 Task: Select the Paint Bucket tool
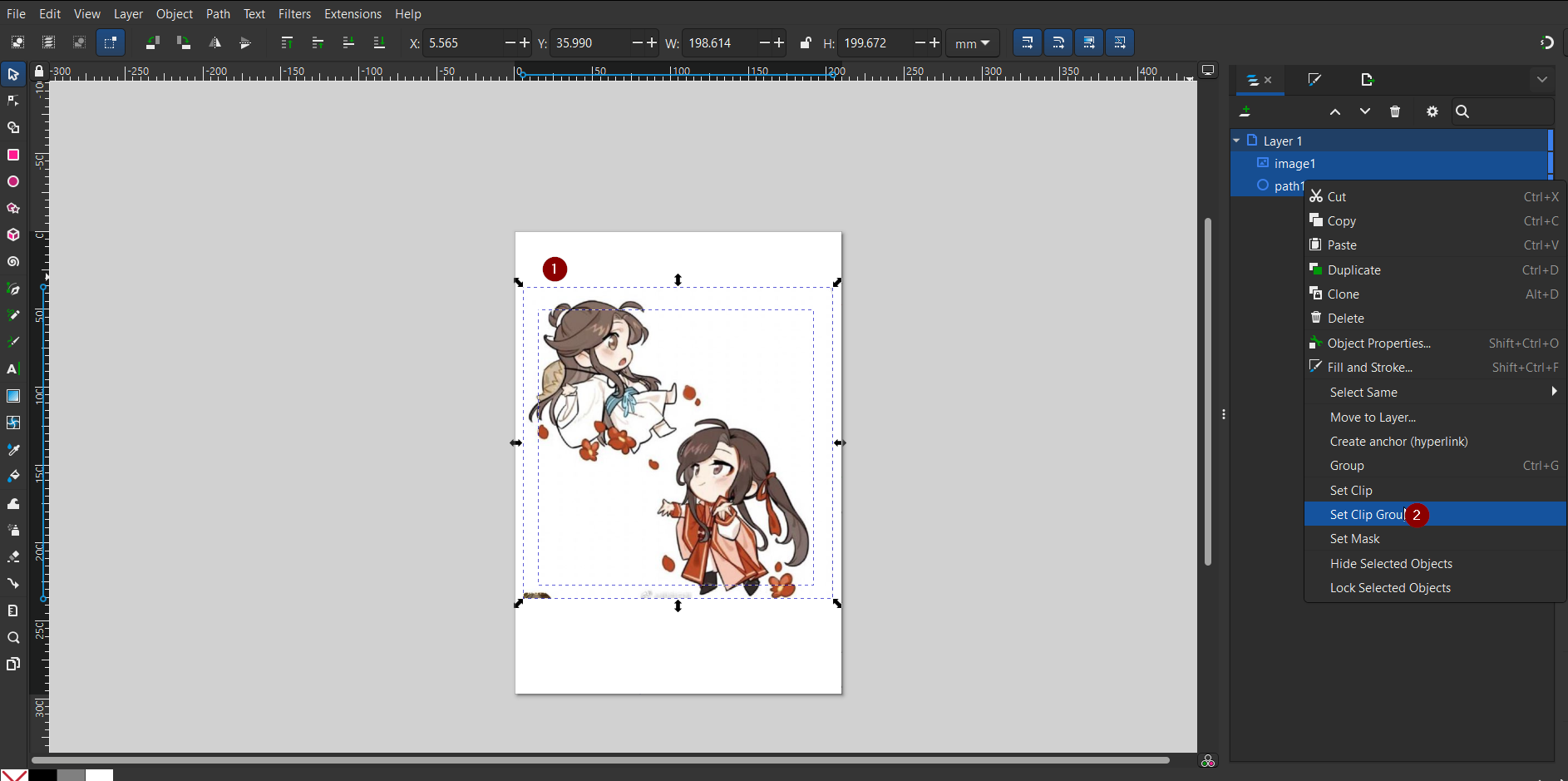pyautogui.click(x=13, y=477)
